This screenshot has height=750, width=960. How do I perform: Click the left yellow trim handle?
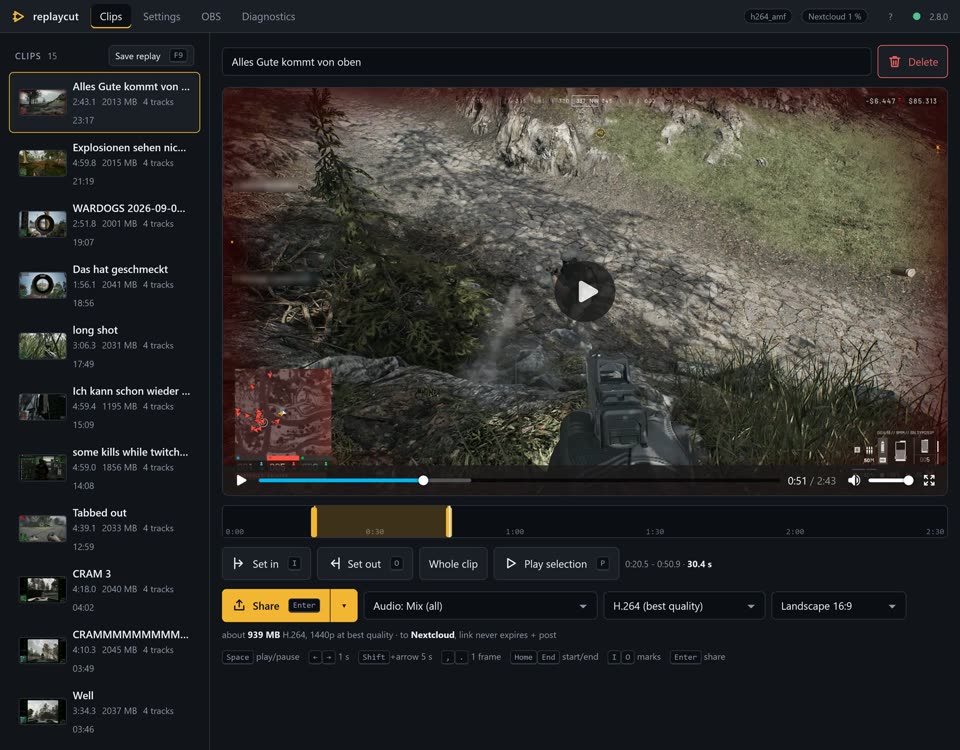[x=314, y=522]
